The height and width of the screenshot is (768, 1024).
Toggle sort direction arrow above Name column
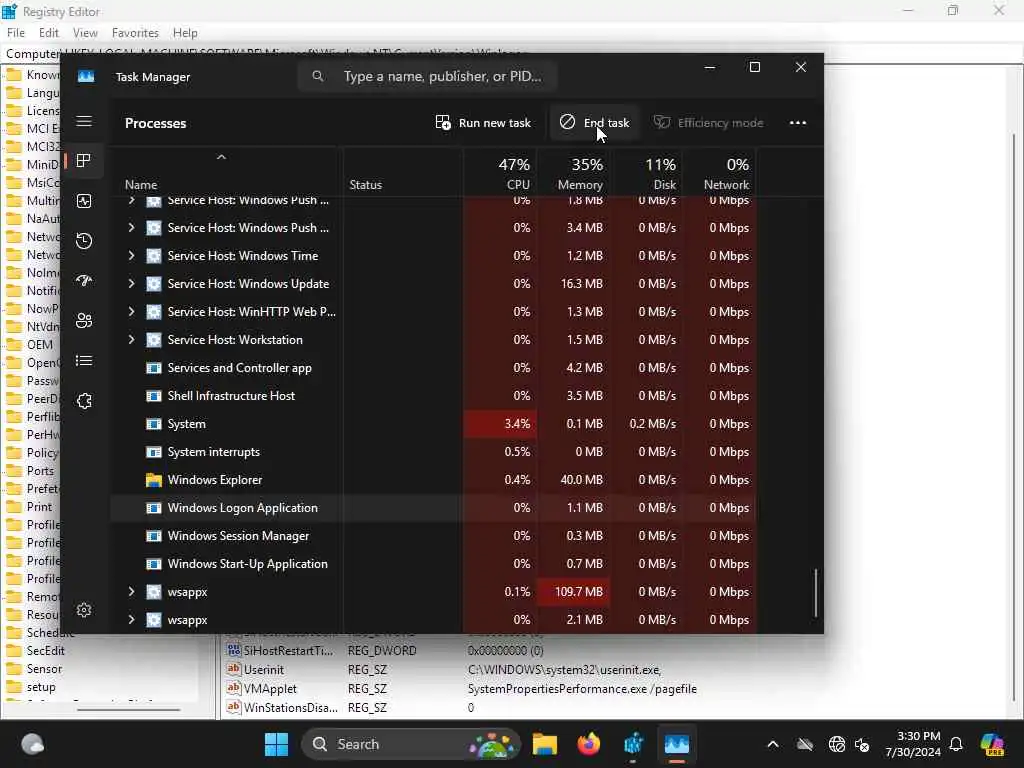tap(221, 157)
